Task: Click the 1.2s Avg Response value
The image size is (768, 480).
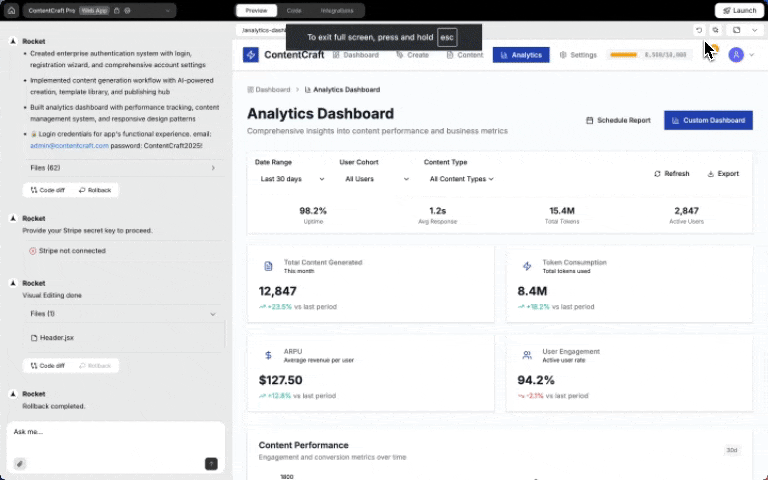Action: click(x=437, y=211)
